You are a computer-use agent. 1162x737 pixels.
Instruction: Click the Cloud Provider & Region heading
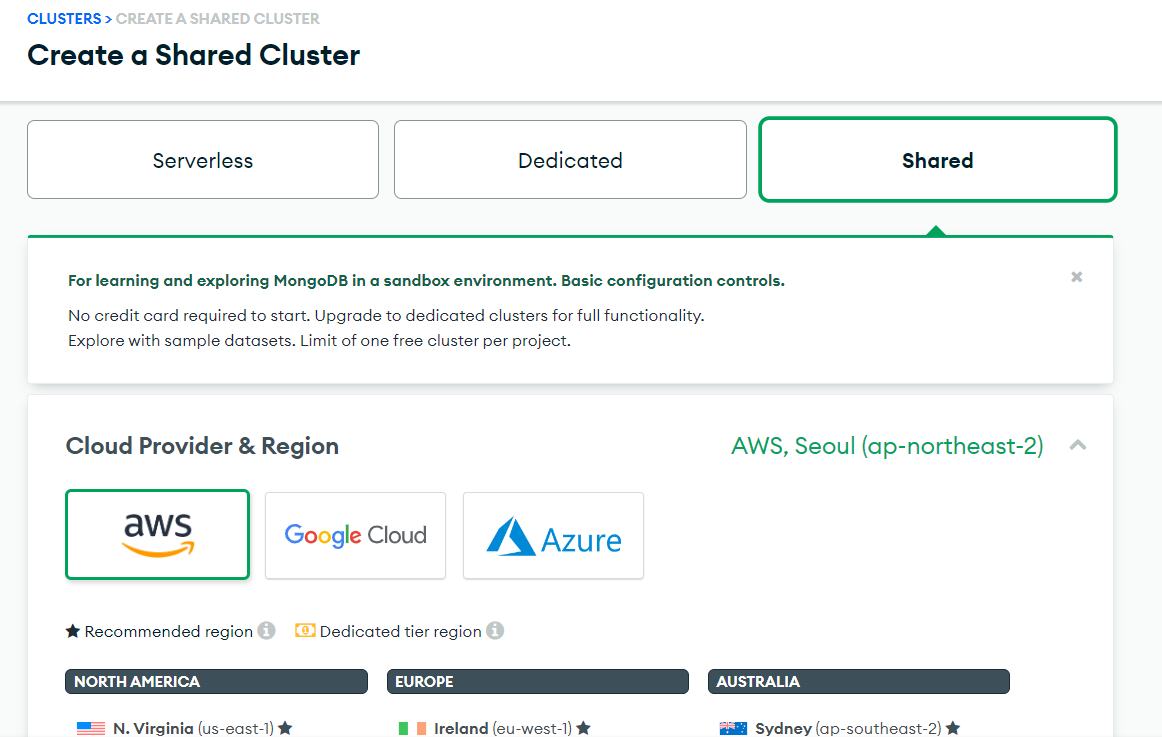[202, 446]
